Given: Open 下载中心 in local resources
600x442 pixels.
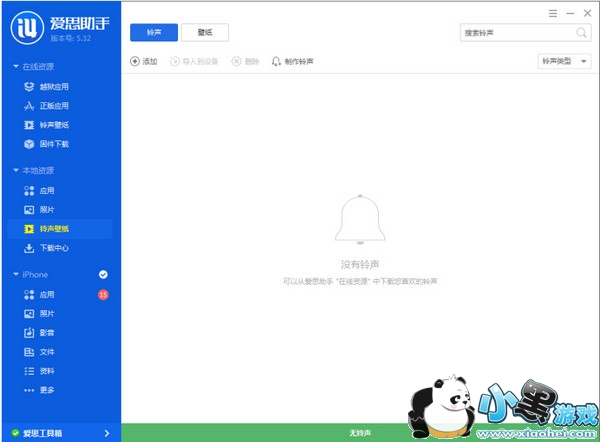Looking at the screenshot, I should point(52,247).
